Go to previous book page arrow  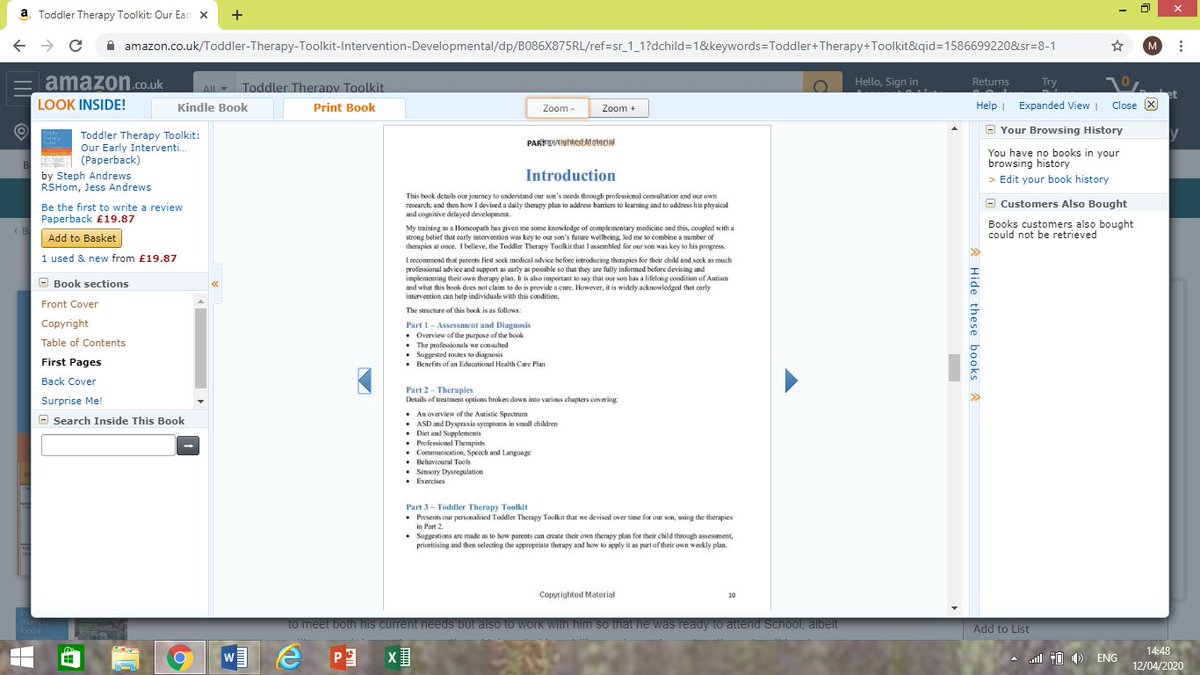coord(365,380)
